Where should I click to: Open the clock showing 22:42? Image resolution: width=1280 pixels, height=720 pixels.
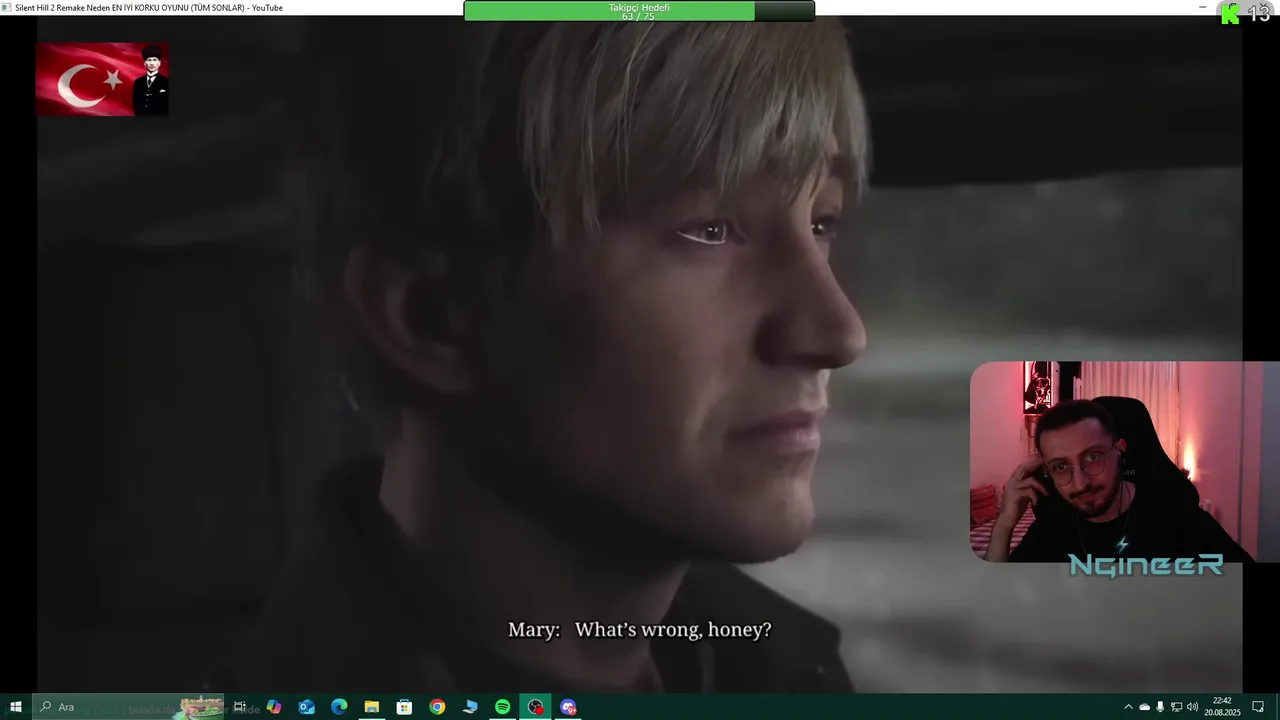point(1222,707)
